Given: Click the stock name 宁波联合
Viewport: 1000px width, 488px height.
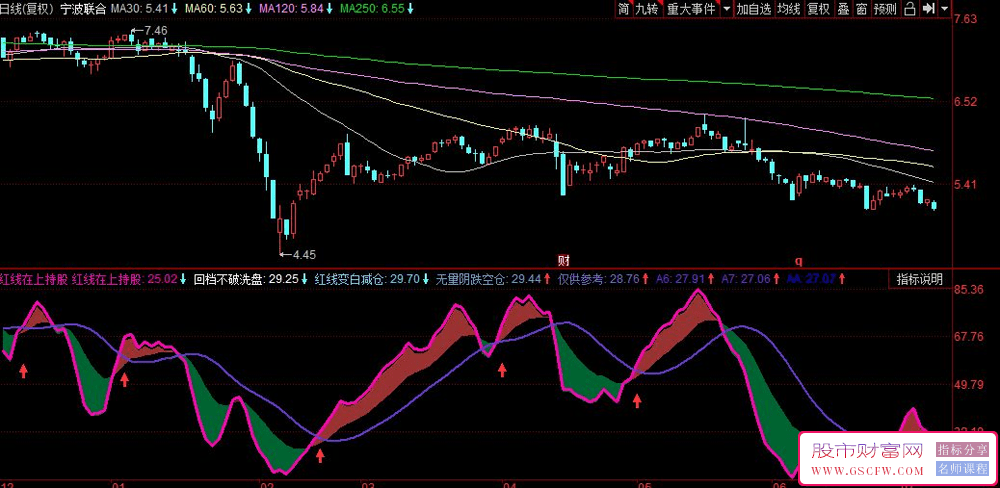Looking at the screenshot, I should (x=84, y=9).
